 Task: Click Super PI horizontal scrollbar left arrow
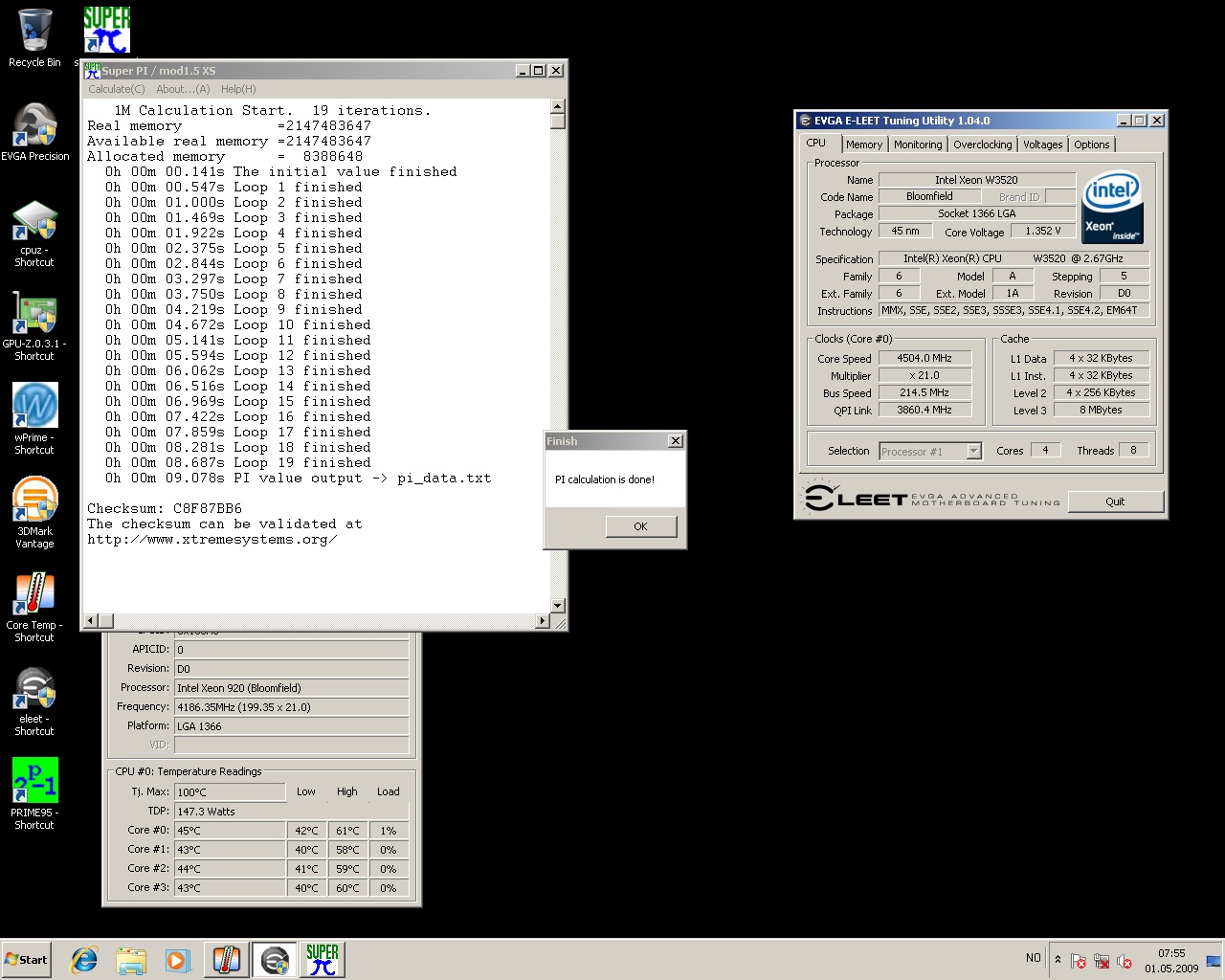91,621
